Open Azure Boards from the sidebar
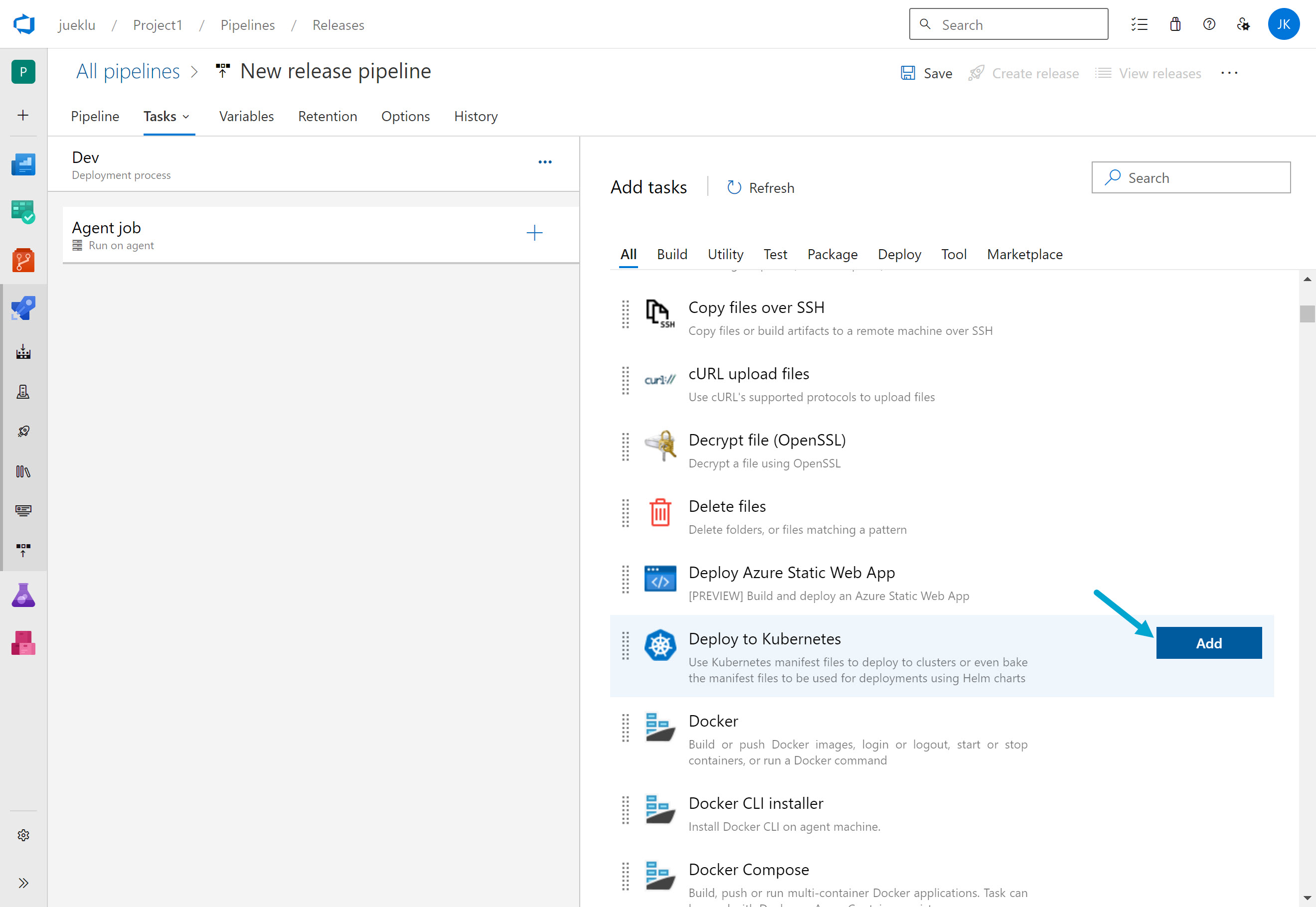This screenshot has width=1316, height=907. (x=23, y=212)
